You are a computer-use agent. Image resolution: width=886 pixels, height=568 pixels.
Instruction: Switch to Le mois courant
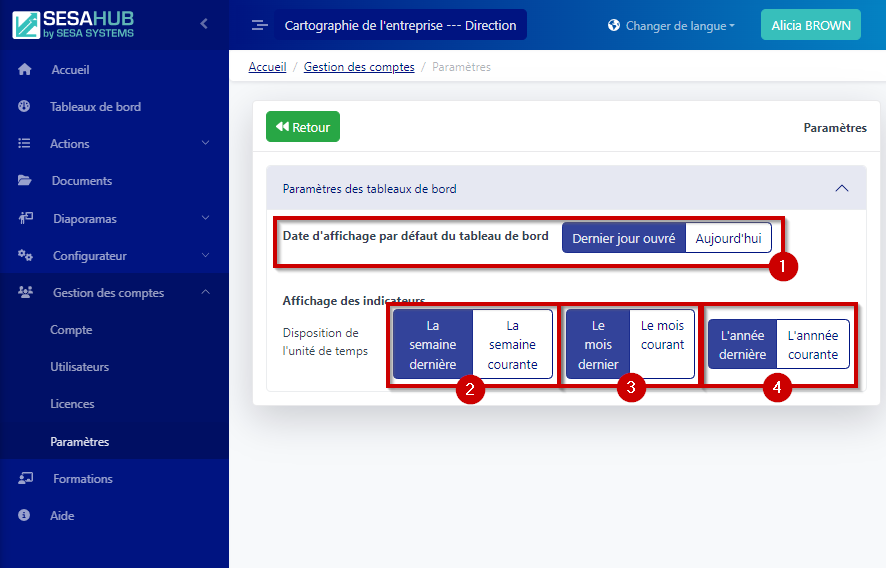point(662,335)
